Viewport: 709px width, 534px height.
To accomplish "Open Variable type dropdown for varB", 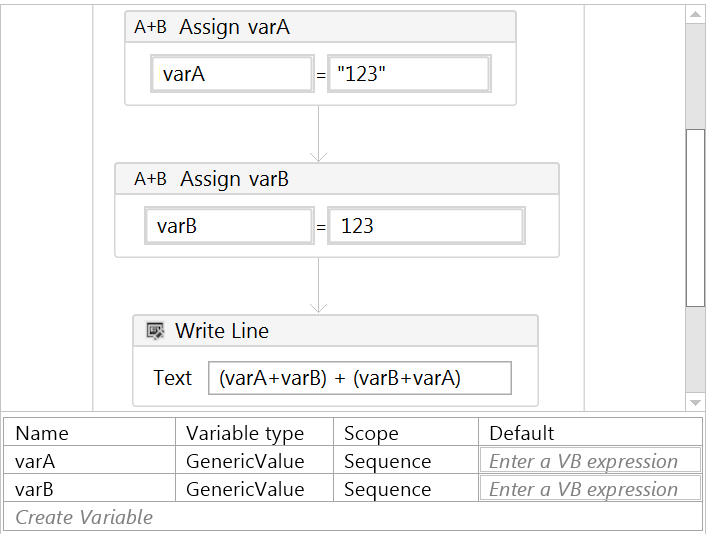I will click(255, 490).
